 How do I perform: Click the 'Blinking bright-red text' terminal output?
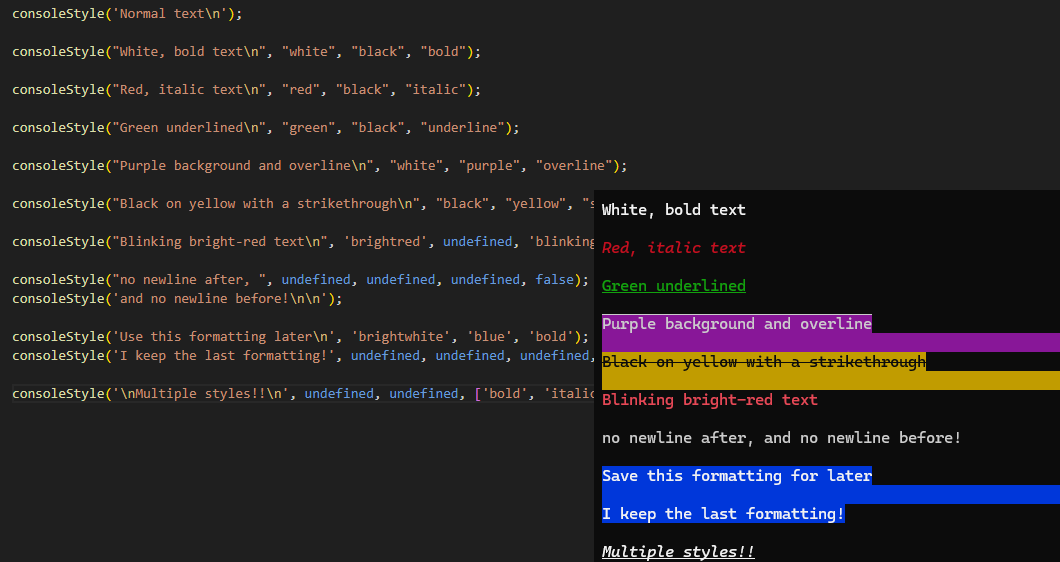[x=709, y=400]
